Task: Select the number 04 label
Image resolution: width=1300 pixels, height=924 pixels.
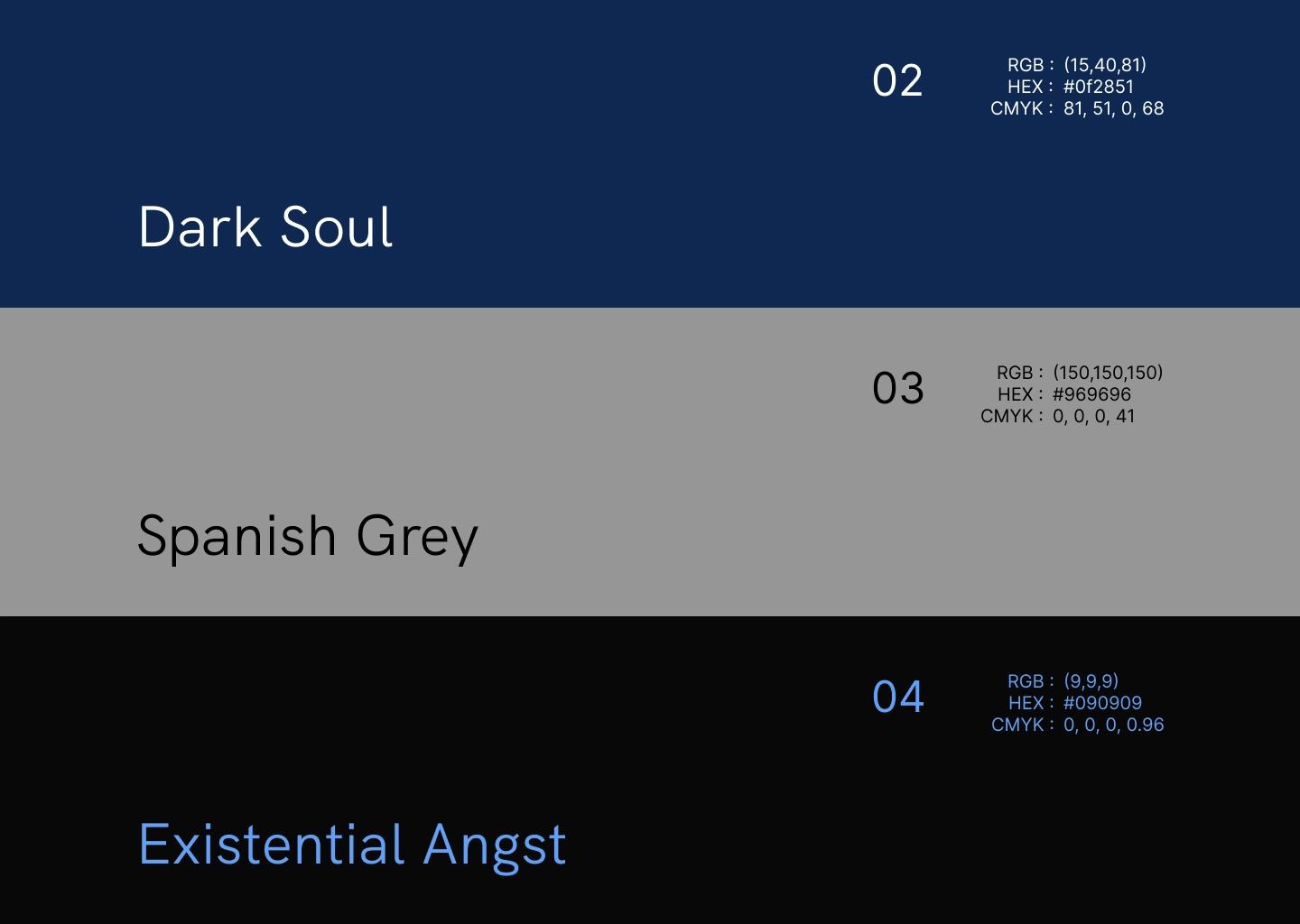Action: coord(897,697)
